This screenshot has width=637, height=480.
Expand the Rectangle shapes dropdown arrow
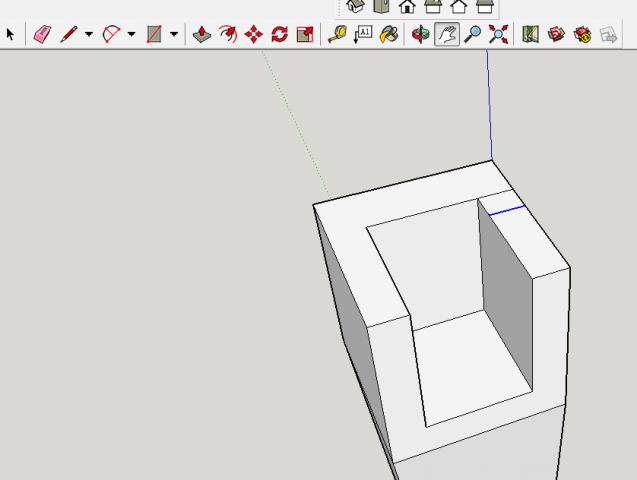[x=174, y=34]
